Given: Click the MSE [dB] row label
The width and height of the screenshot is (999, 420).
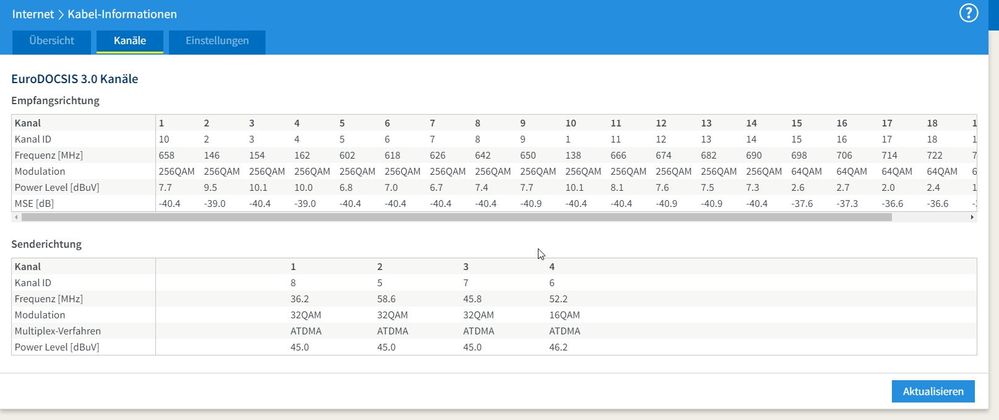Looking at the screenshot, I should pos(34,203).
